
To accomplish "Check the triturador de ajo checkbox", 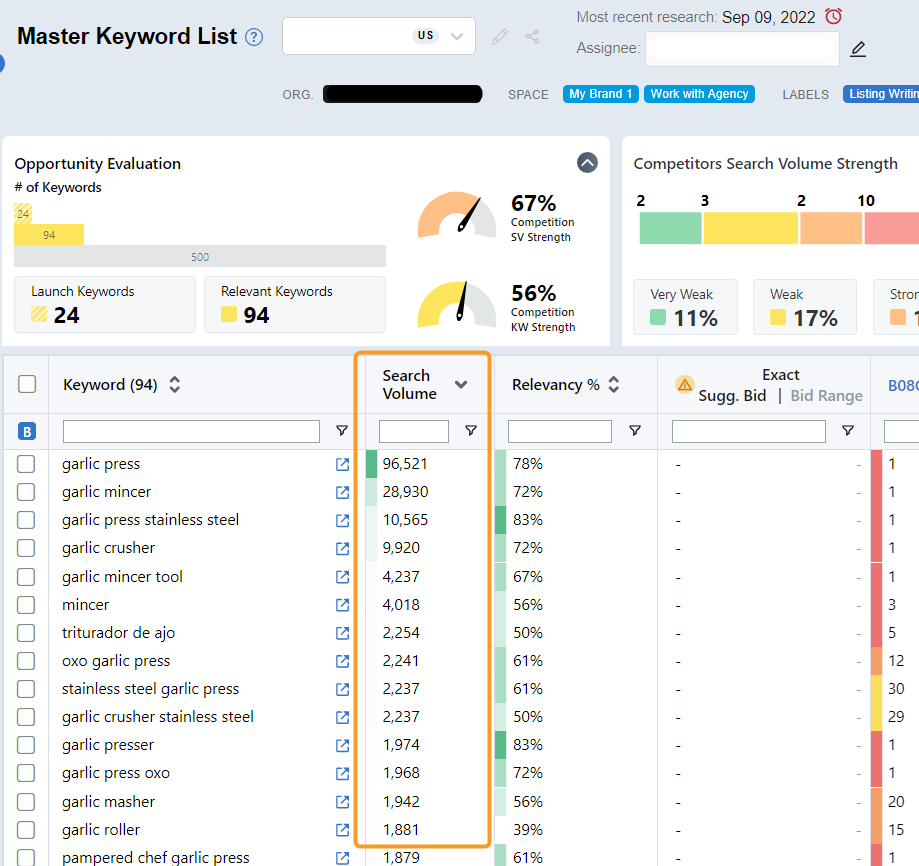I will (x=26, y=633).
